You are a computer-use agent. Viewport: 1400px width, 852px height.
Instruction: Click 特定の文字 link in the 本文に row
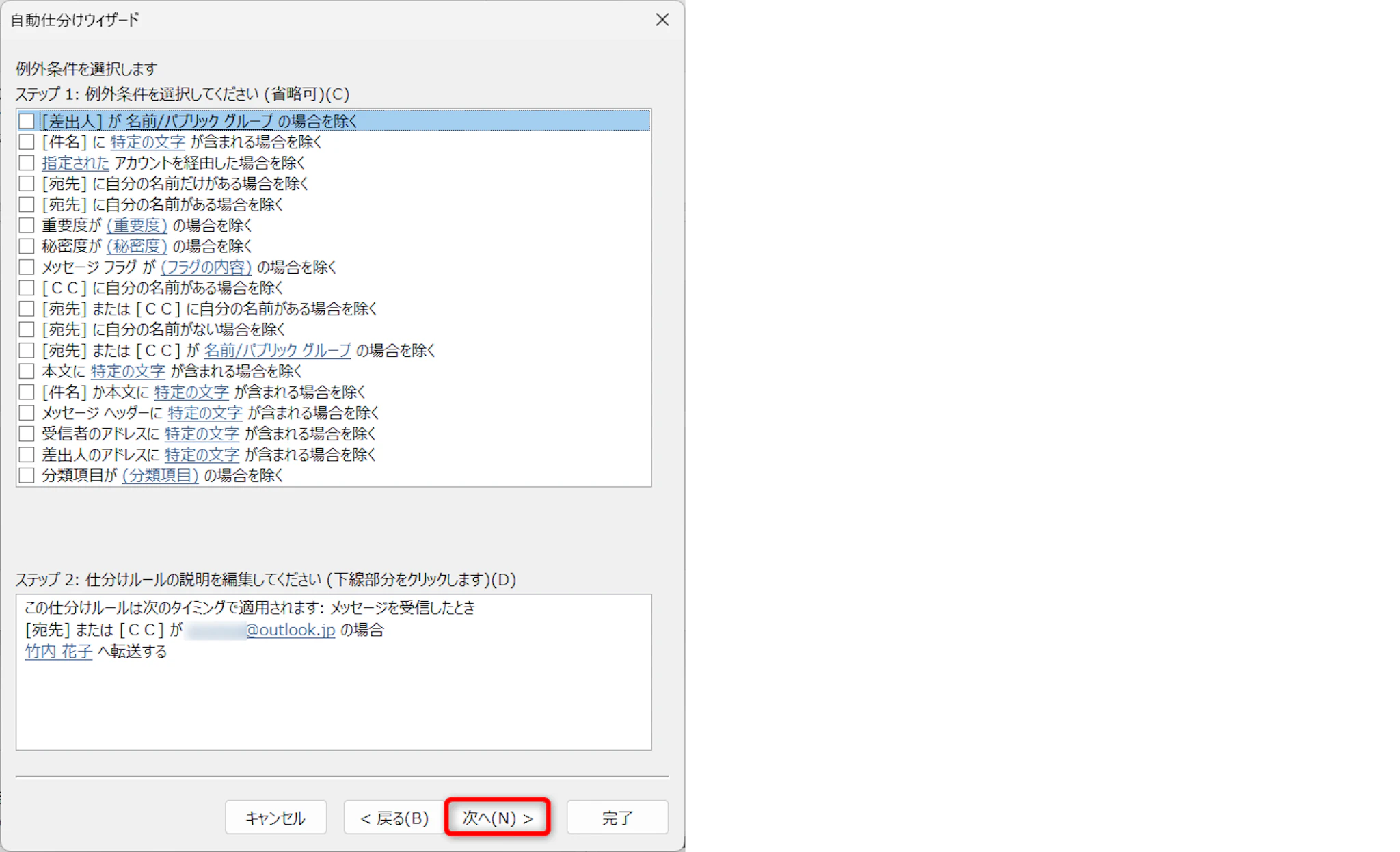(128, 371)
